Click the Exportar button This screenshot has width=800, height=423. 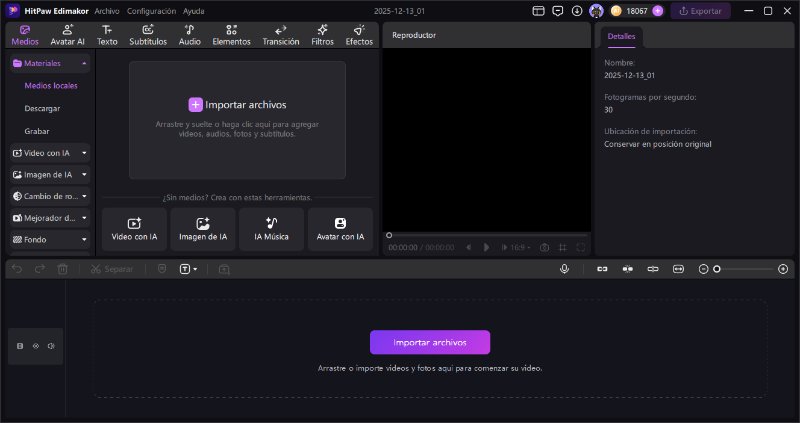(700, 11)
